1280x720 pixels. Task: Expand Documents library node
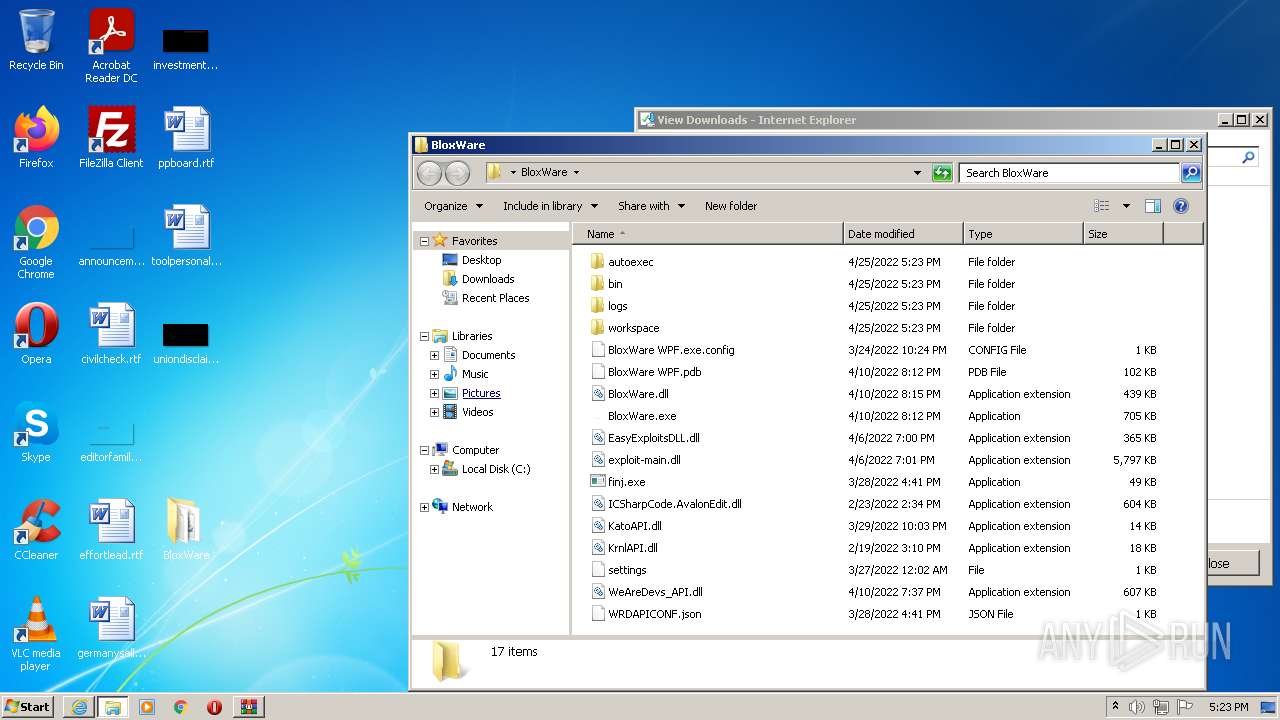[x=434, y=355]
